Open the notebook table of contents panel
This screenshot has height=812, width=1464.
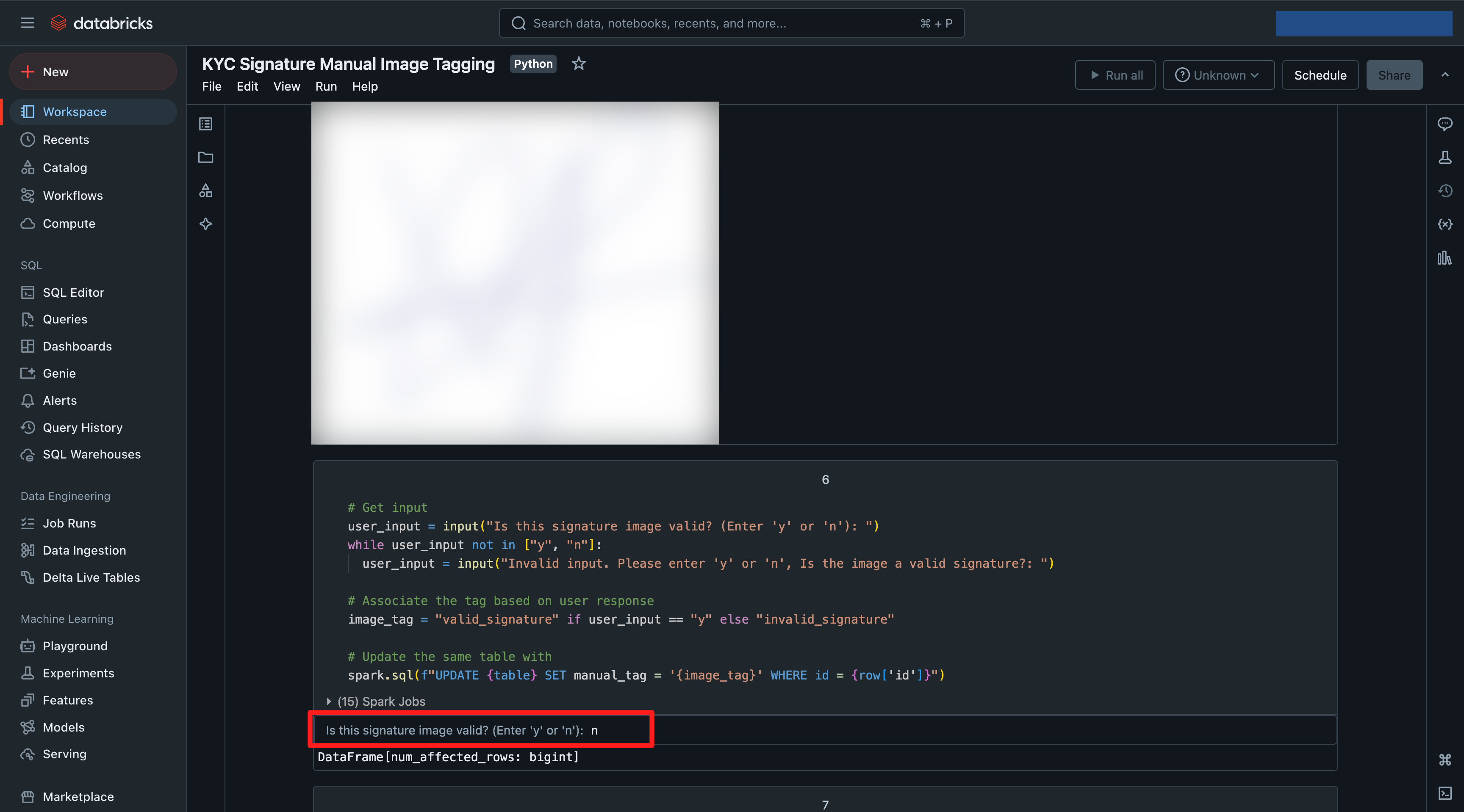coord(205,124)
